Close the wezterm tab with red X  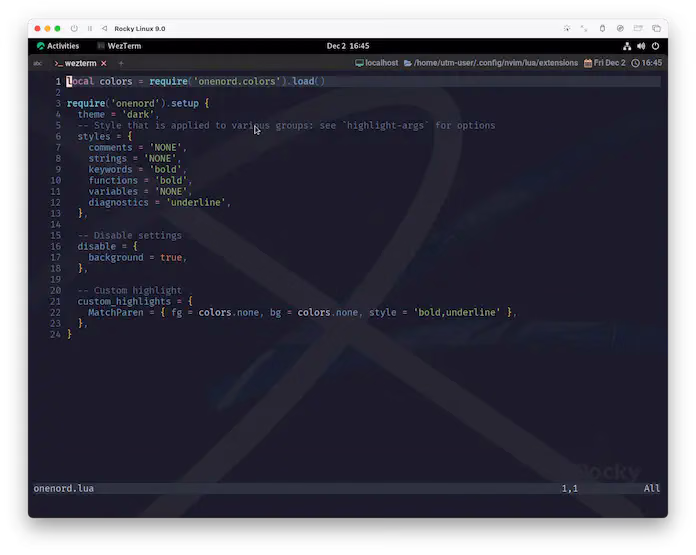point(103,63)
